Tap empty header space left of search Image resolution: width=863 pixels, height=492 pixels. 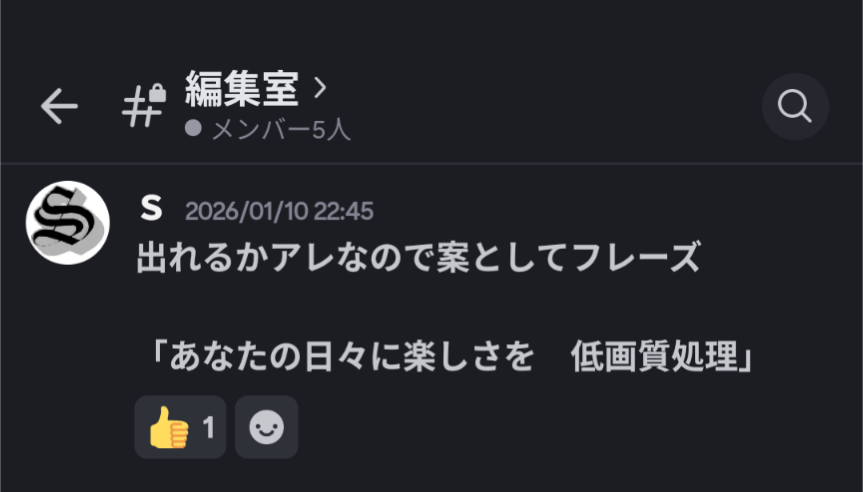click(550, 106)
